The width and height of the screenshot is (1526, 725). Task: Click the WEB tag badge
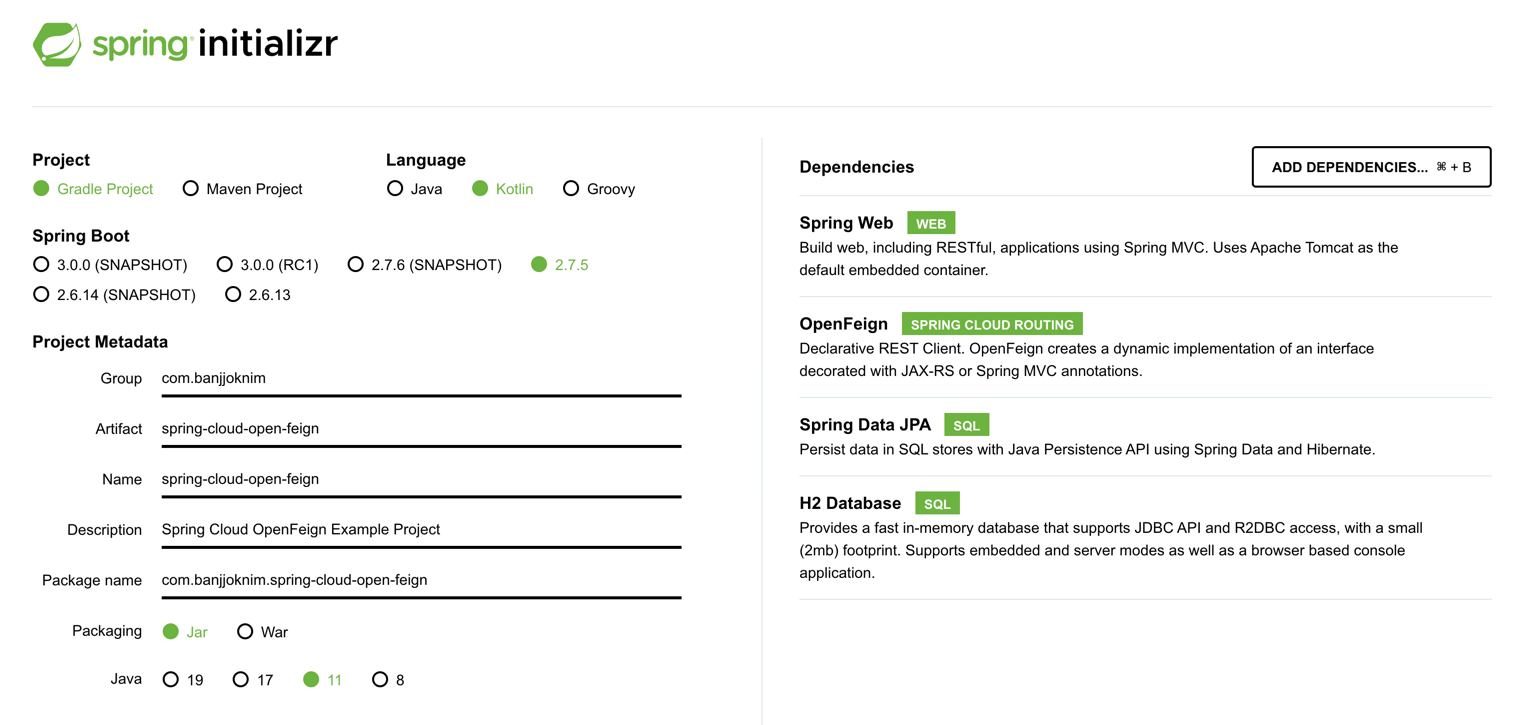click(931, 224)
